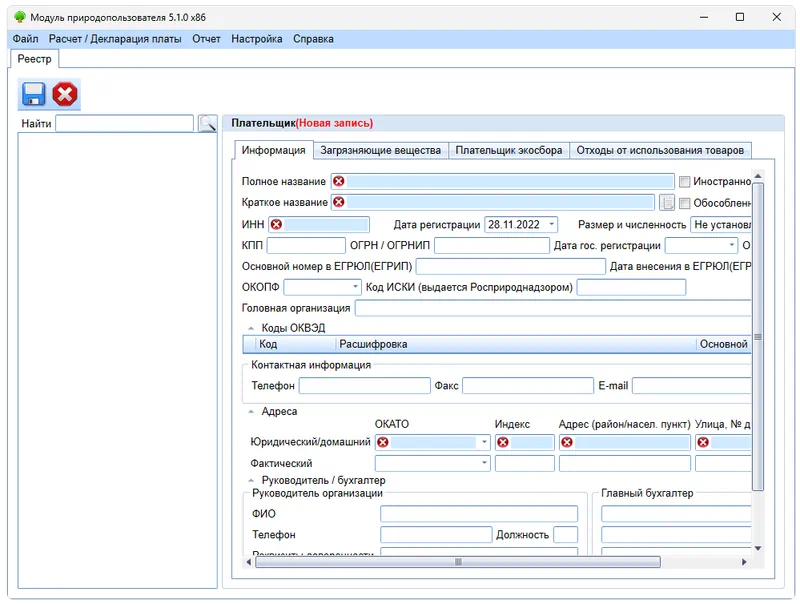
Task: Click the horizontal scrollbar thumb below form
Action: pos(458,562)
